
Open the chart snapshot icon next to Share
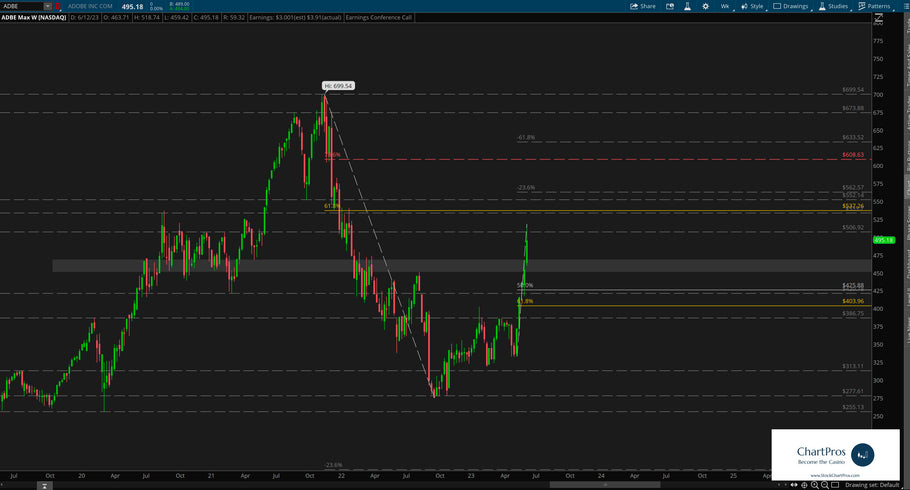point(670,6)
